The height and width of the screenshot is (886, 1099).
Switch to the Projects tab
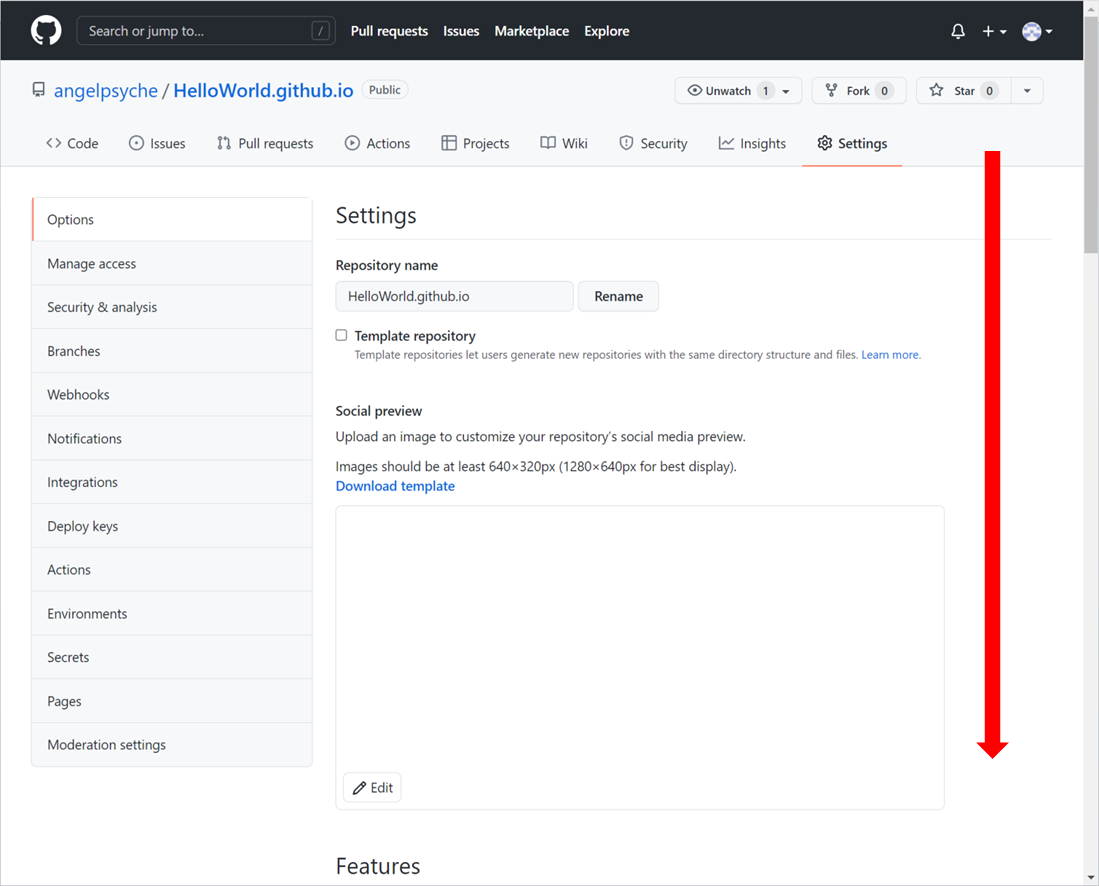coord(475,143)
